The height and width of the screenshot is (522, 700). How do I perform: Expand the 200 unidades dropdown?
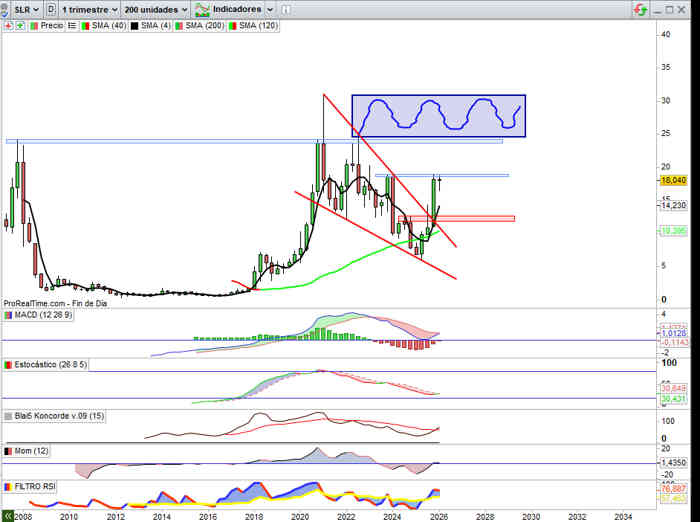coord(155,9)
